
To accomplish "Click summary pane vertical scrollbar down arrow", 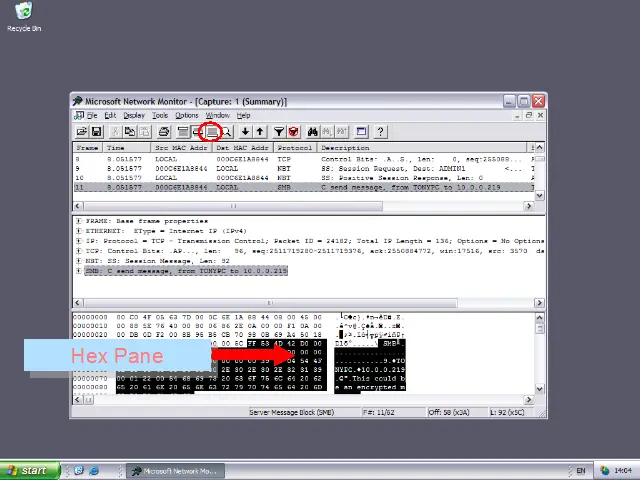I will [540, 196].
